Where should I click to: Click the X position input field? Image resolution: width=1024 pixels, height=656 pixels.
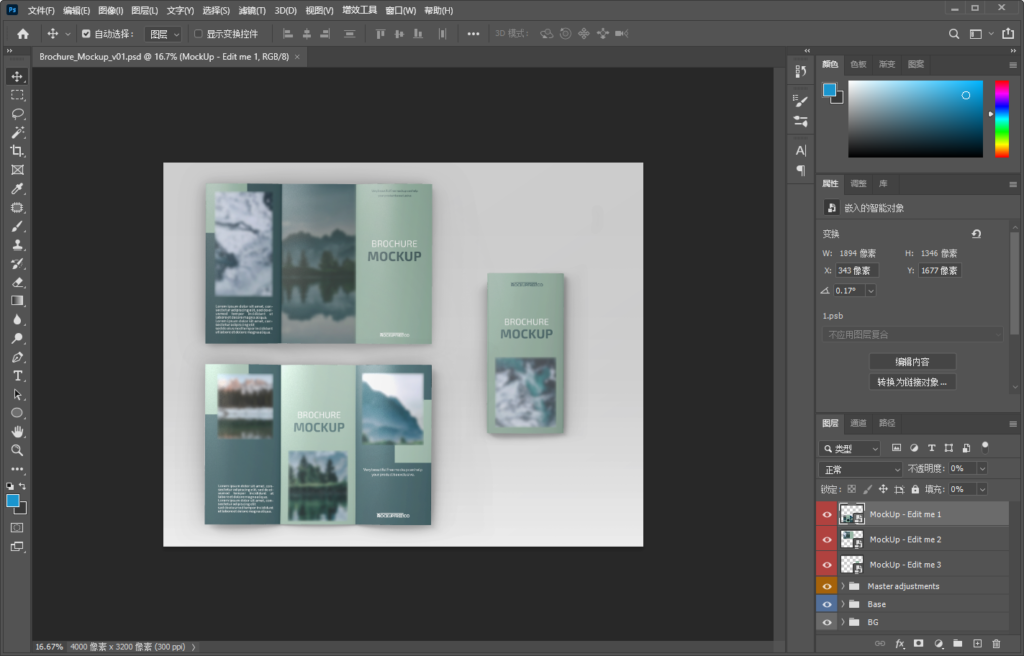tap(857, 271)
